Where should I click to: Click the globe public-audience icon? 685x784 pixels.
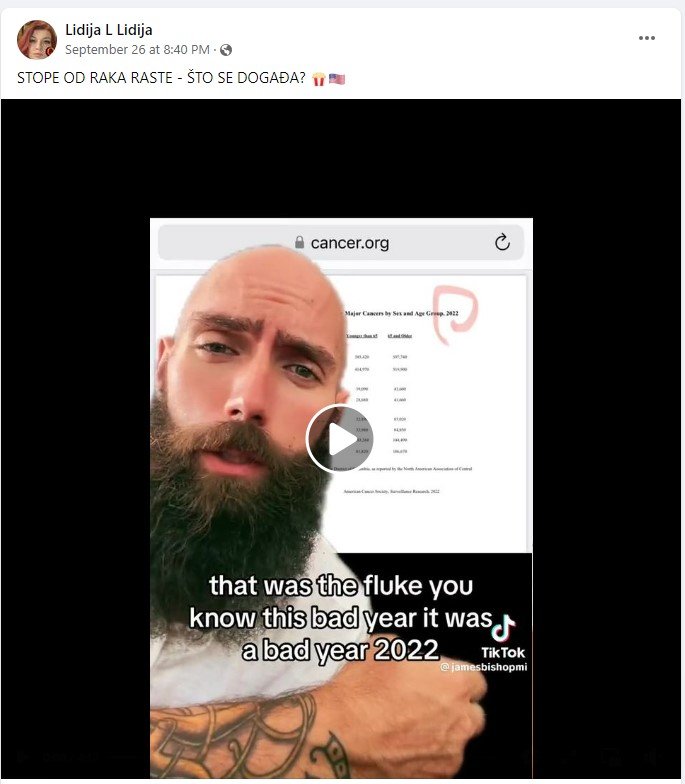click(x=226, y=50)
